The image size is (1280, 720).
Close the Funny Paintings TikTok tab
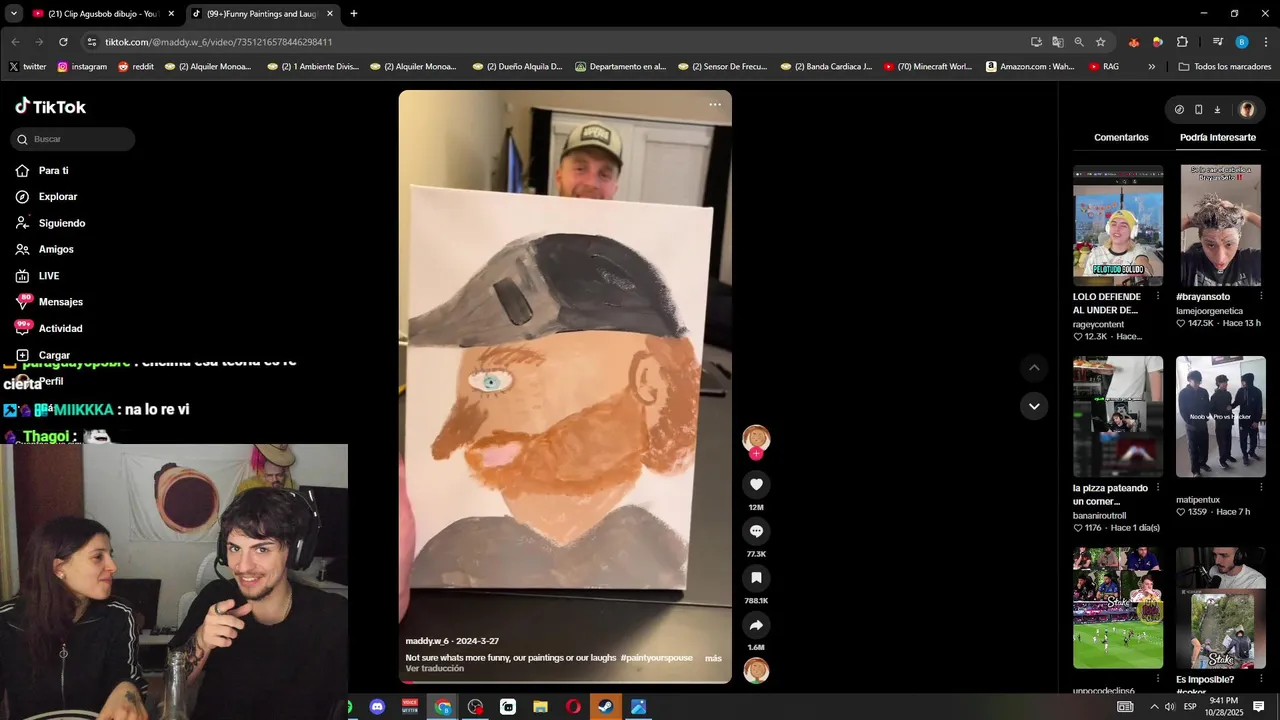click(331, 14)
